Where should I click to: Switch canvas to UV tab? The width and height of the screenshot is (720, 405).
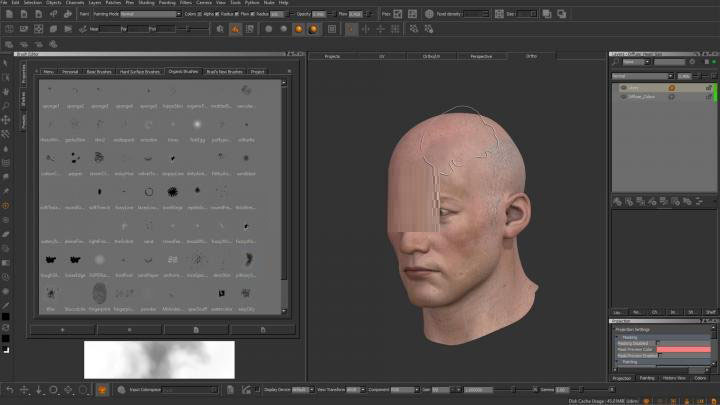(x=382, y=56)
